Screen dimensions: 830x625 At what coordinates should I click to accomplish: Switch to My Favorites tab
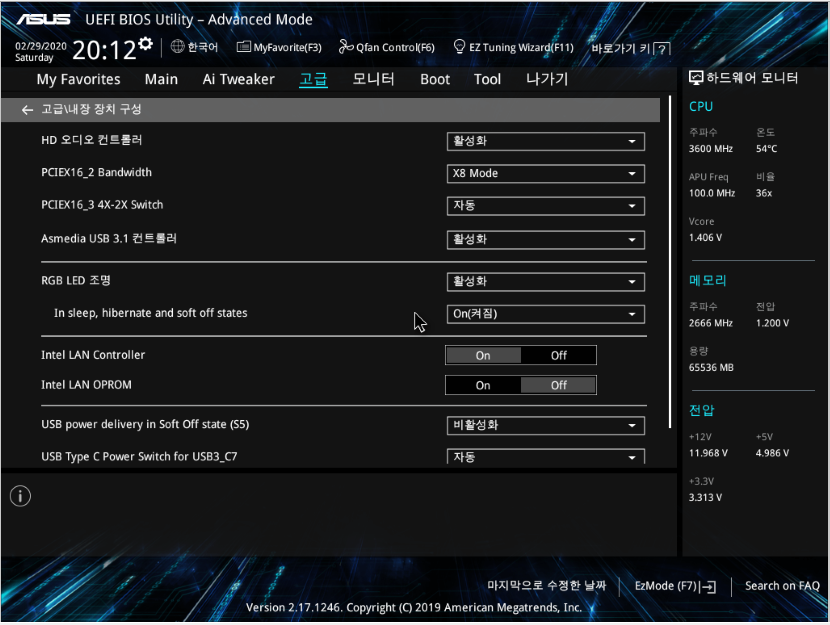click(78, 79)
